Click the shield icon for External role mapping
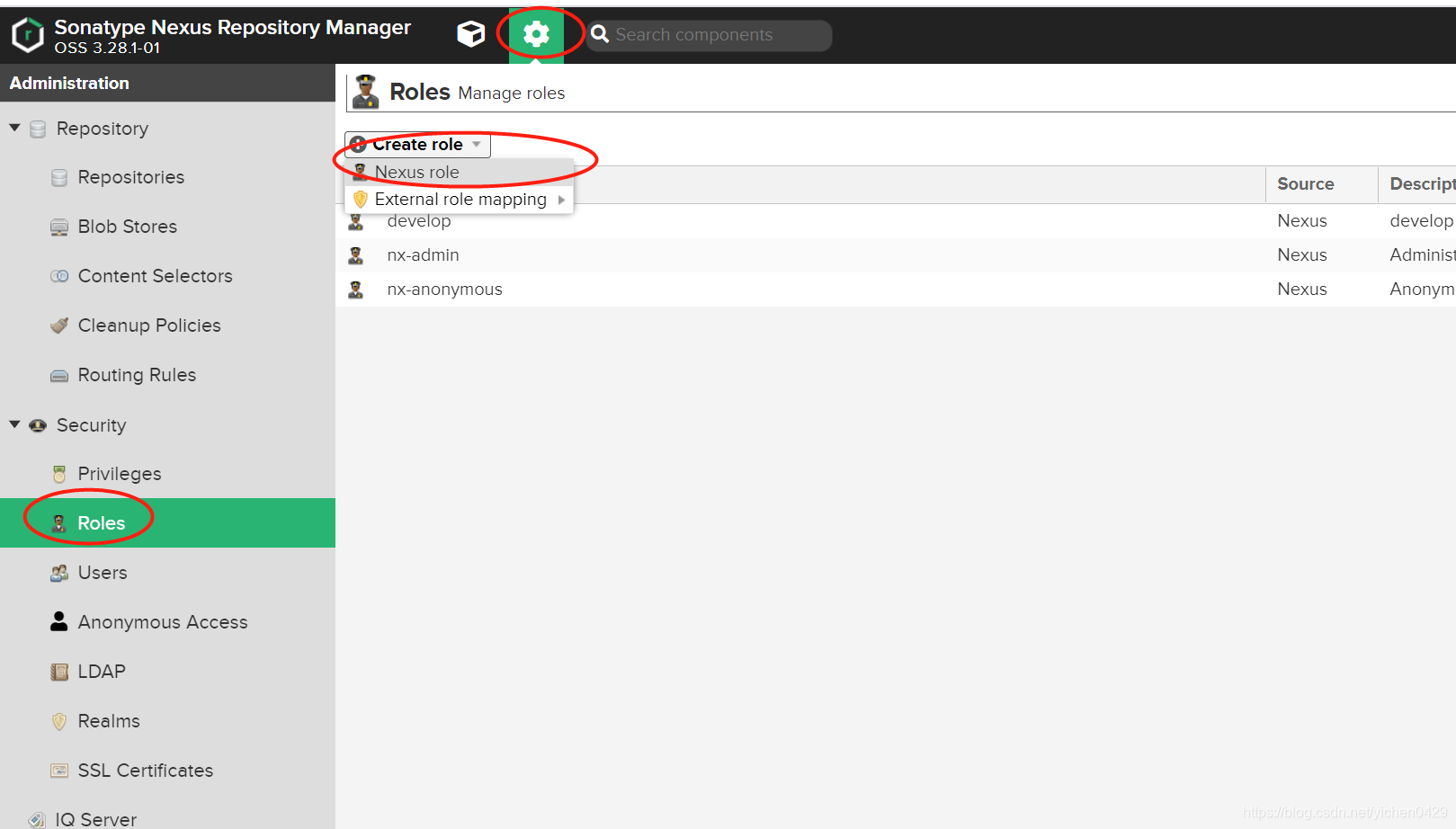Viewport: 1456px width, 829px height. tap(361, 199)
